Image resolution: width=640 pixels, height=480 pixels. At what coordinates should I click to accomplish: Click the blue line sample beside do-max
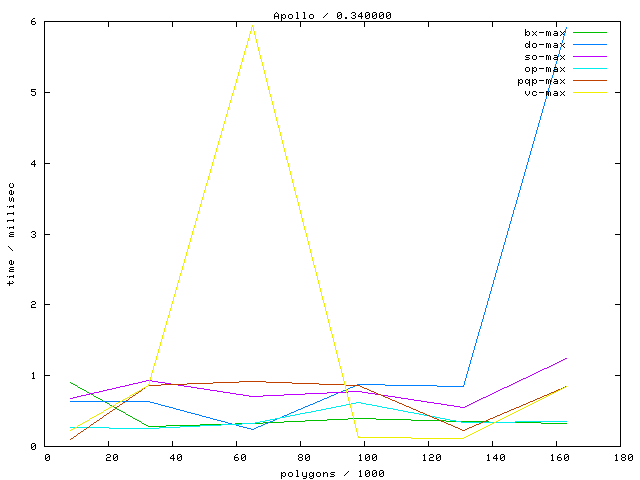point(590,45)
